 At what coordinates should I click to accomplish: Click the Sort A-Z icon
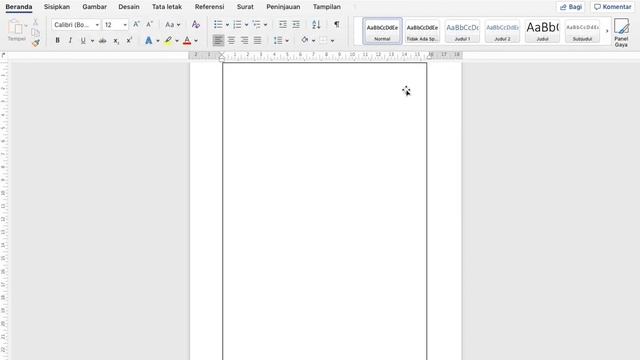click(x=316, y=24)
